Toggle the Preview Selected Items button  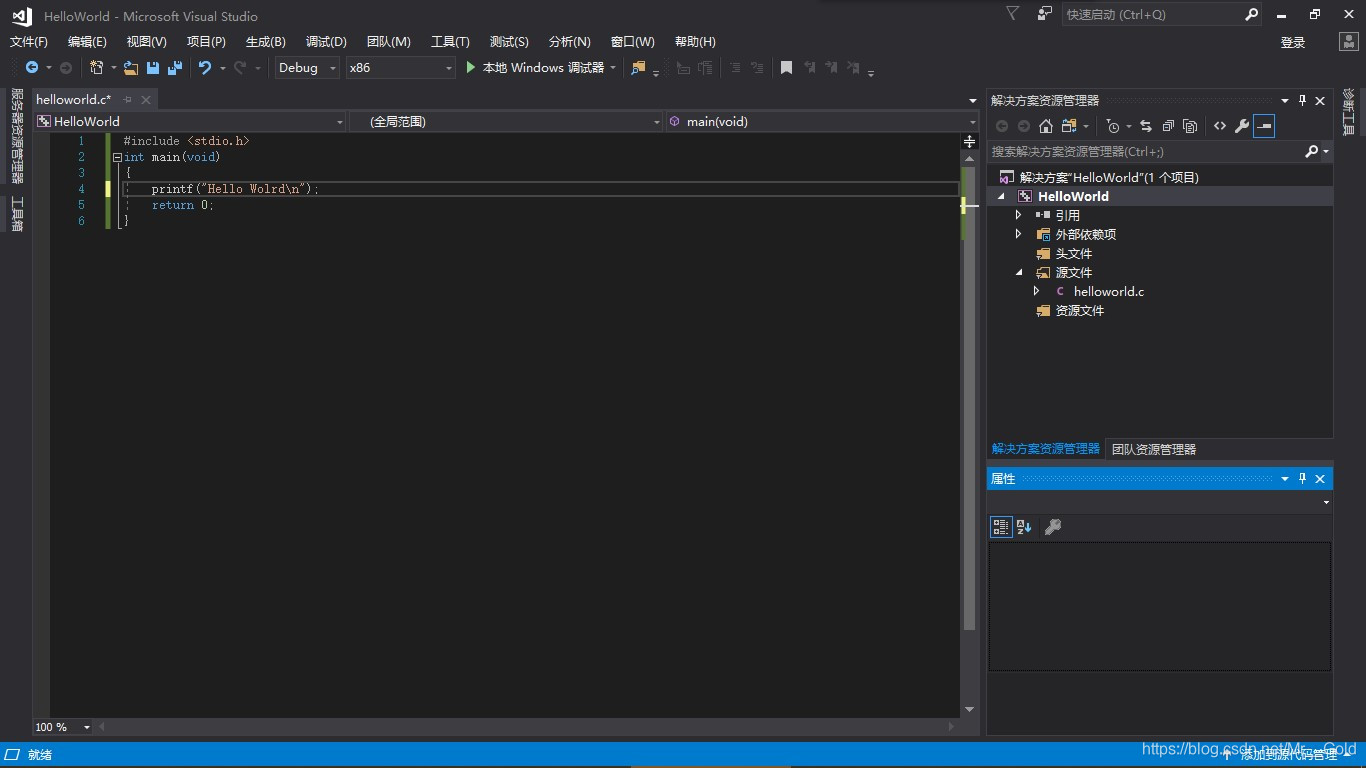(1264, 126)
